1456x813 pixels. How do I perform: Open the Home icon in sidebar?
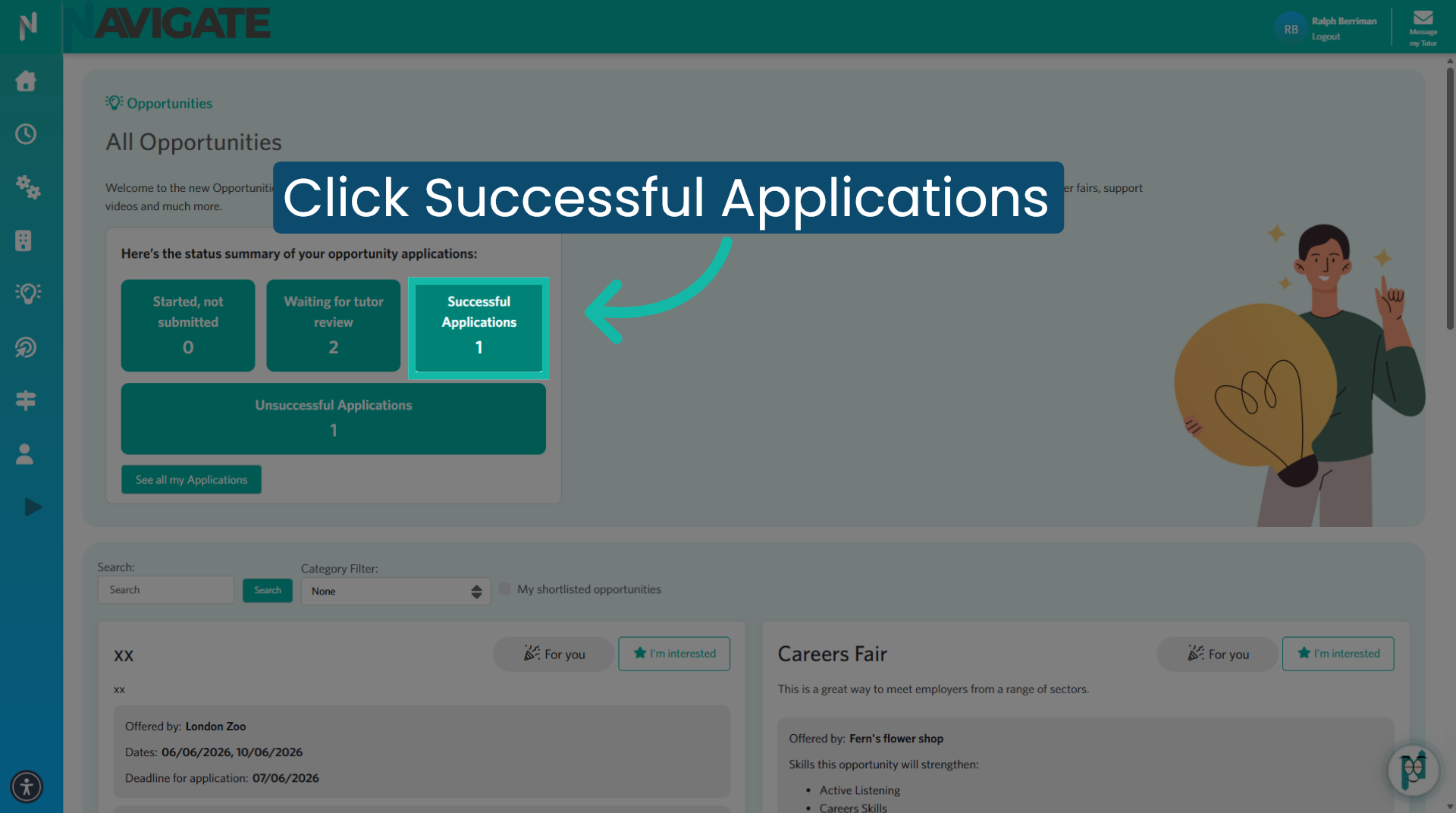pos(26,81)
